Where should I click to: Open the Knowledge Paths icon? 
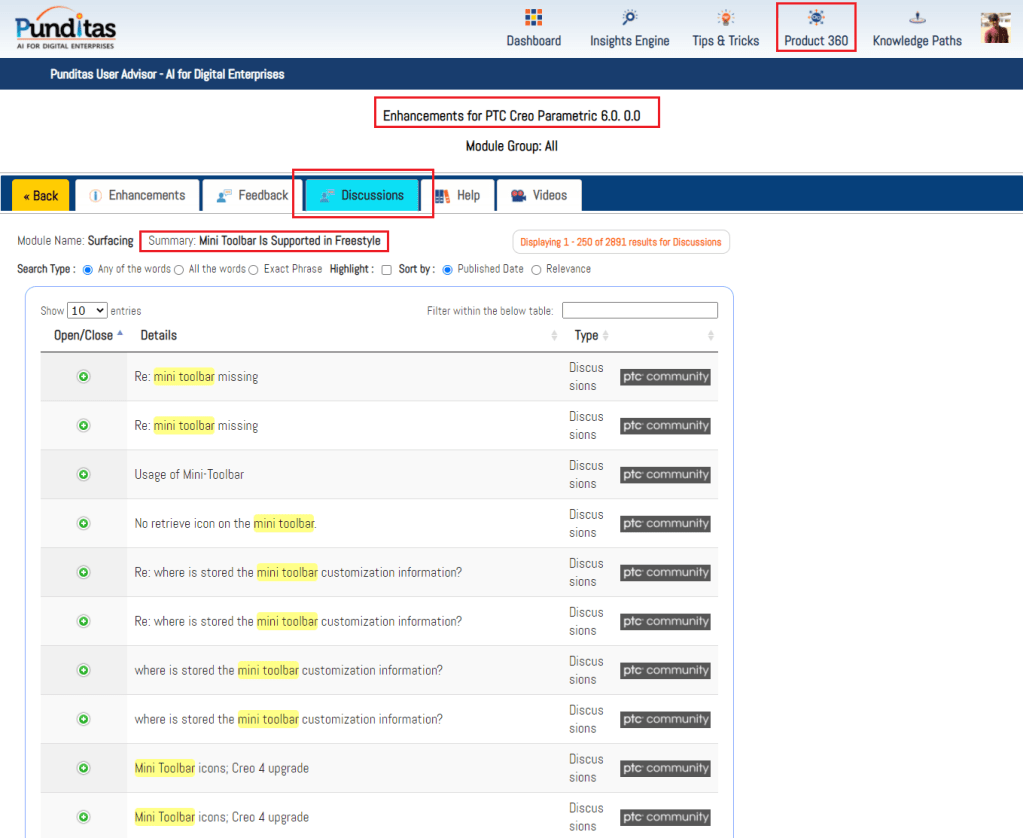pos(916,18)
